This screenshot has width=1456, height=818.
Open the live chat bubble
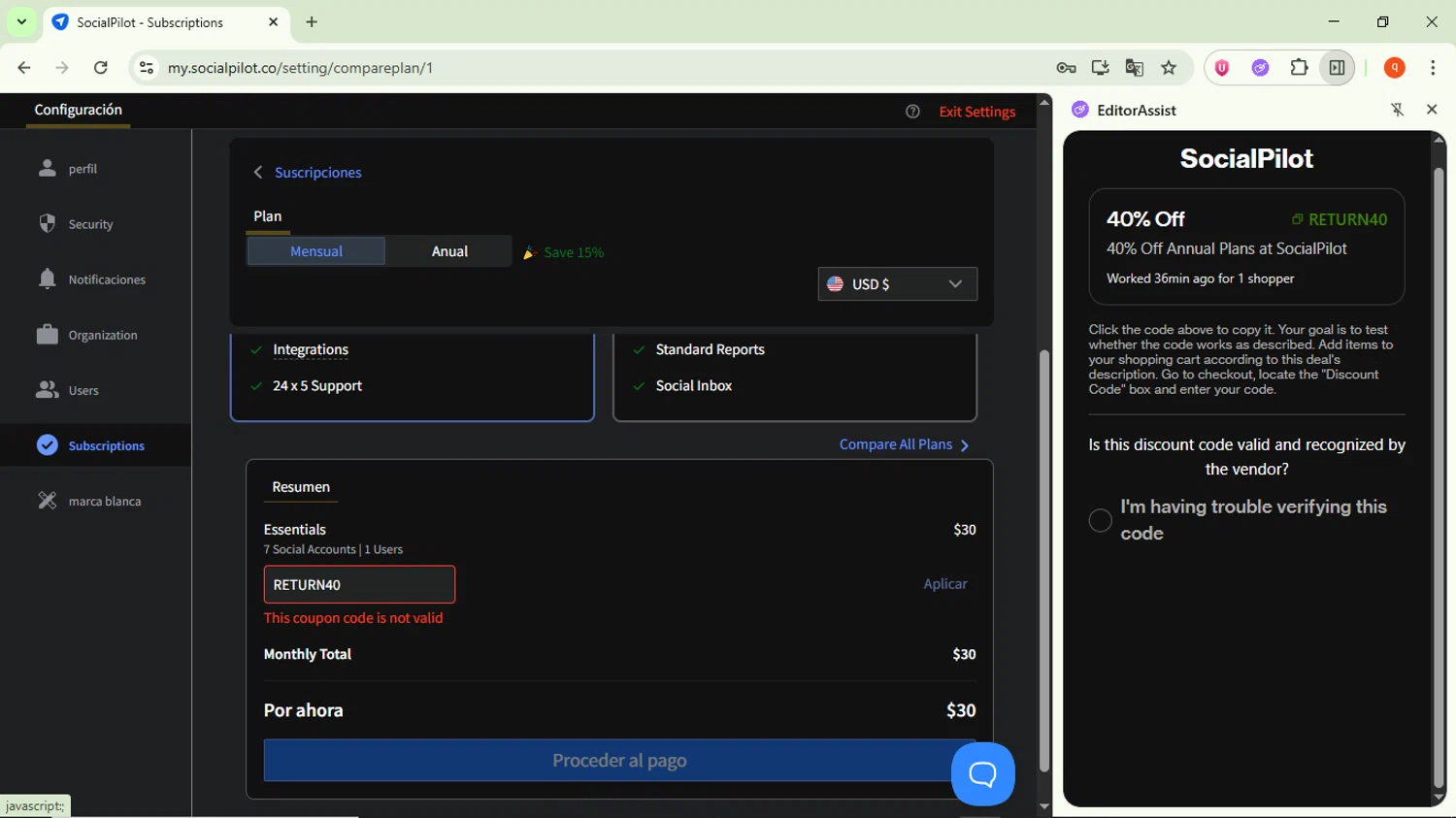(982, 774)
